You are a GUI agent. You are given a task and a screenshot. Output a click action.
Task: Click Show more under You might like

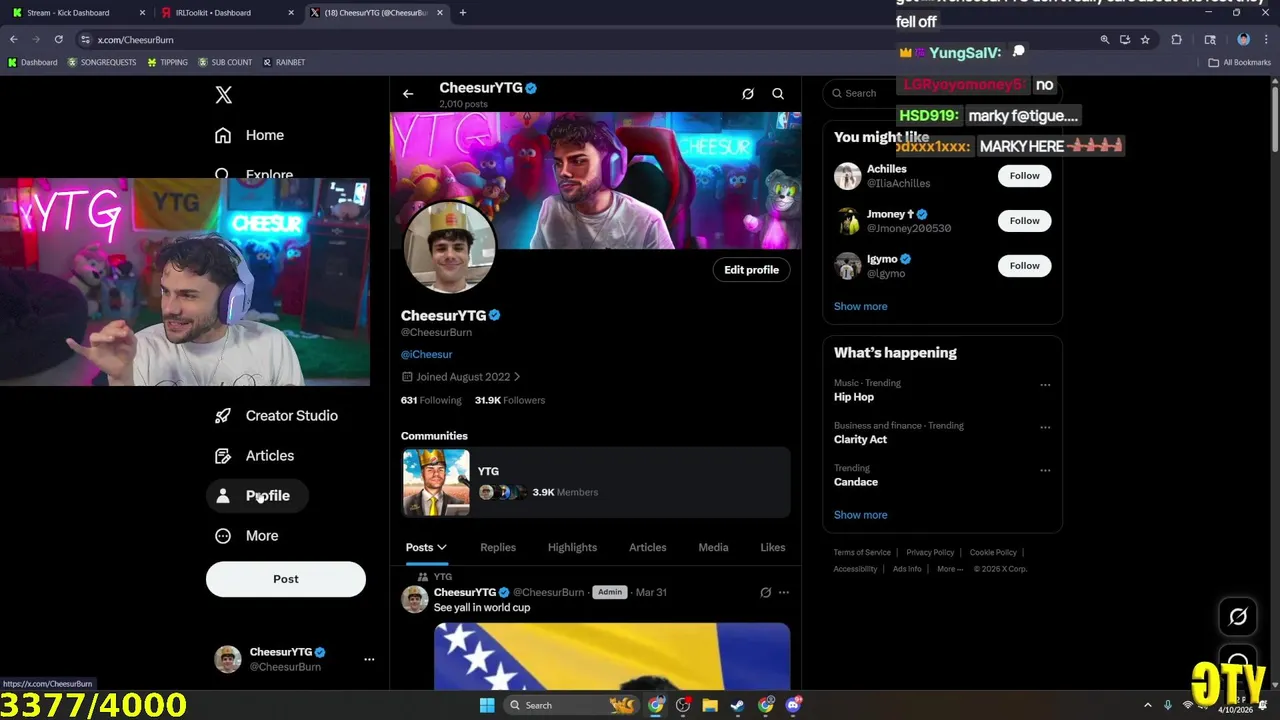860,306
